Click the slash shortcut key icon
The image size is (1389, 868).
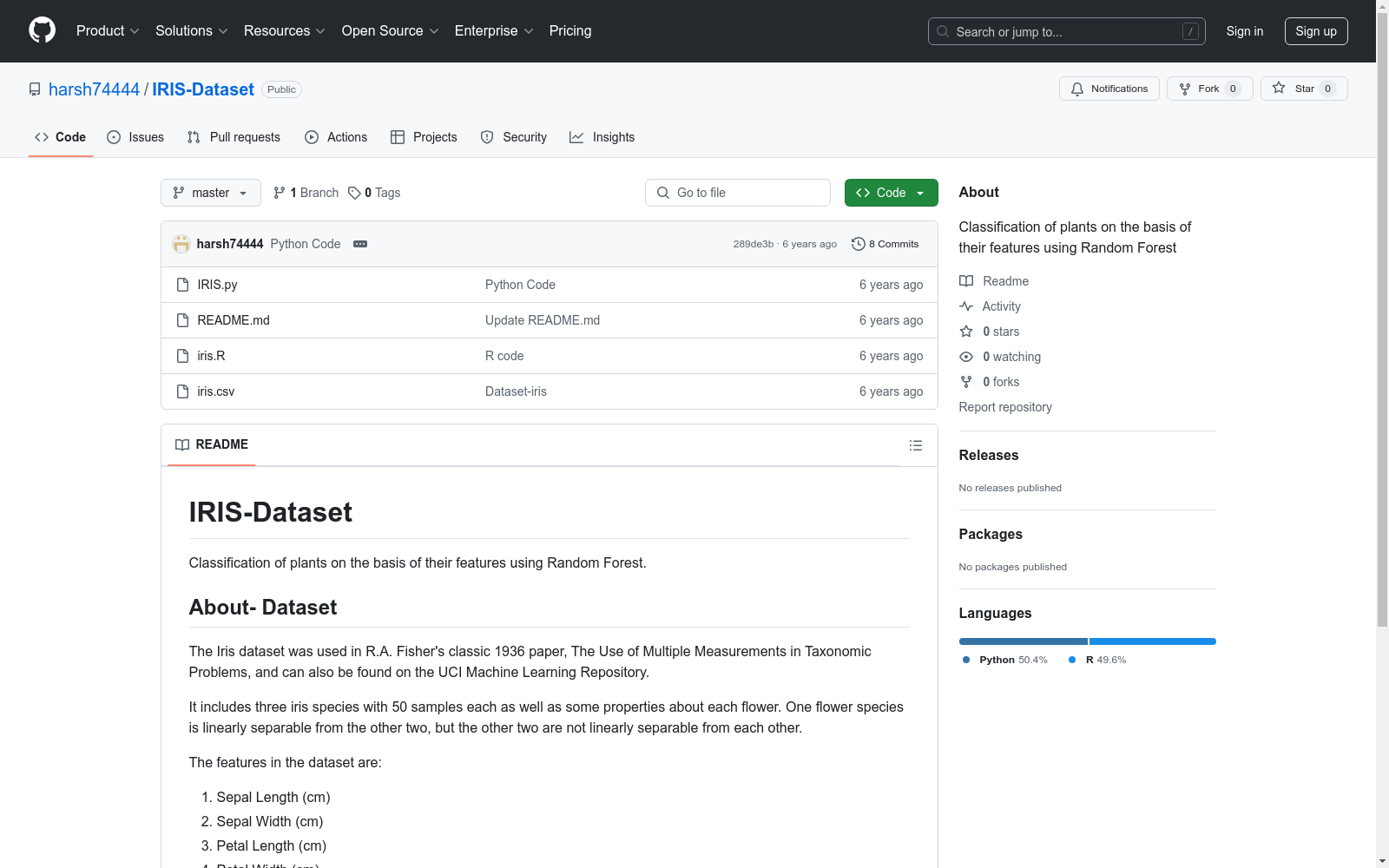coord(1190,31)
